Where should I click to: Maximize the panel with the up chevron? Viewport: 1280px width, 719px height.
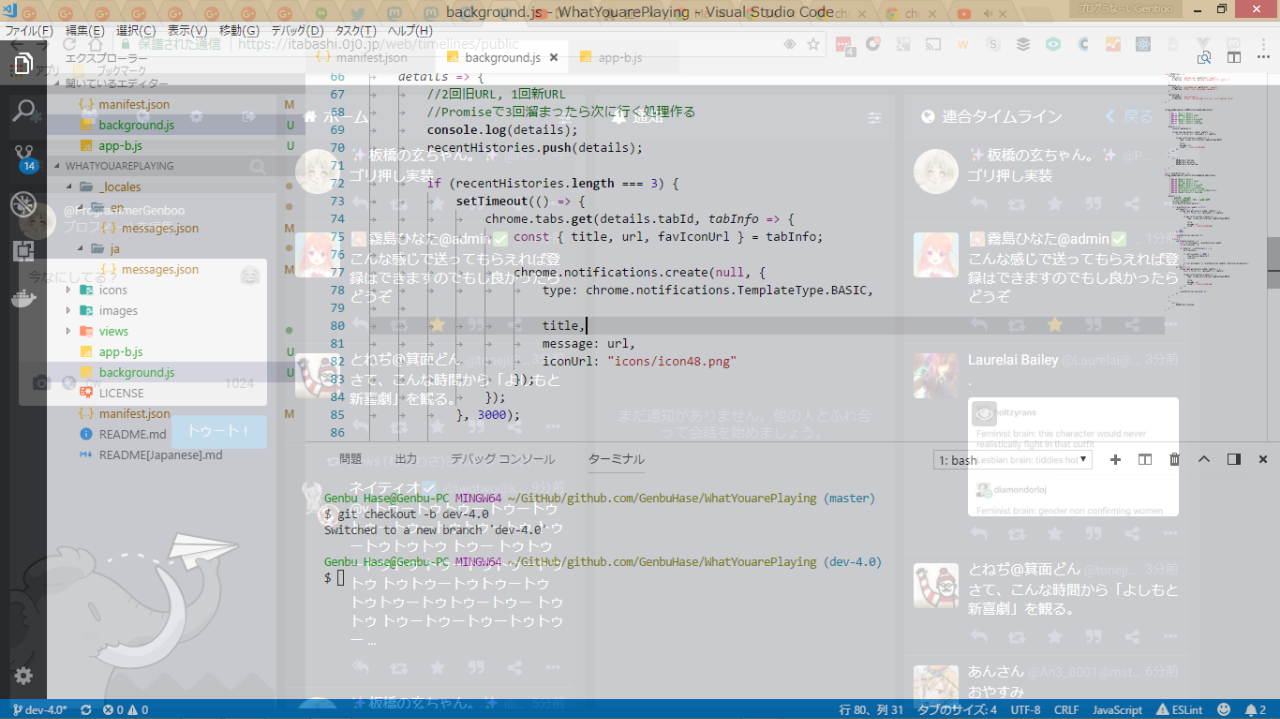tap(1204, 459)
